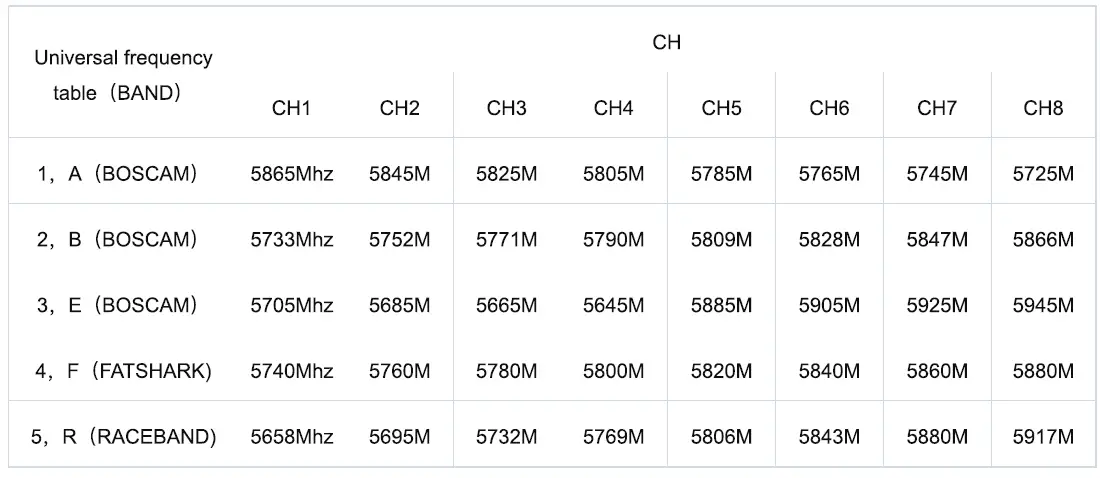Click the 5733Mhz cell

pyautogui.click(x=291, y=240)
